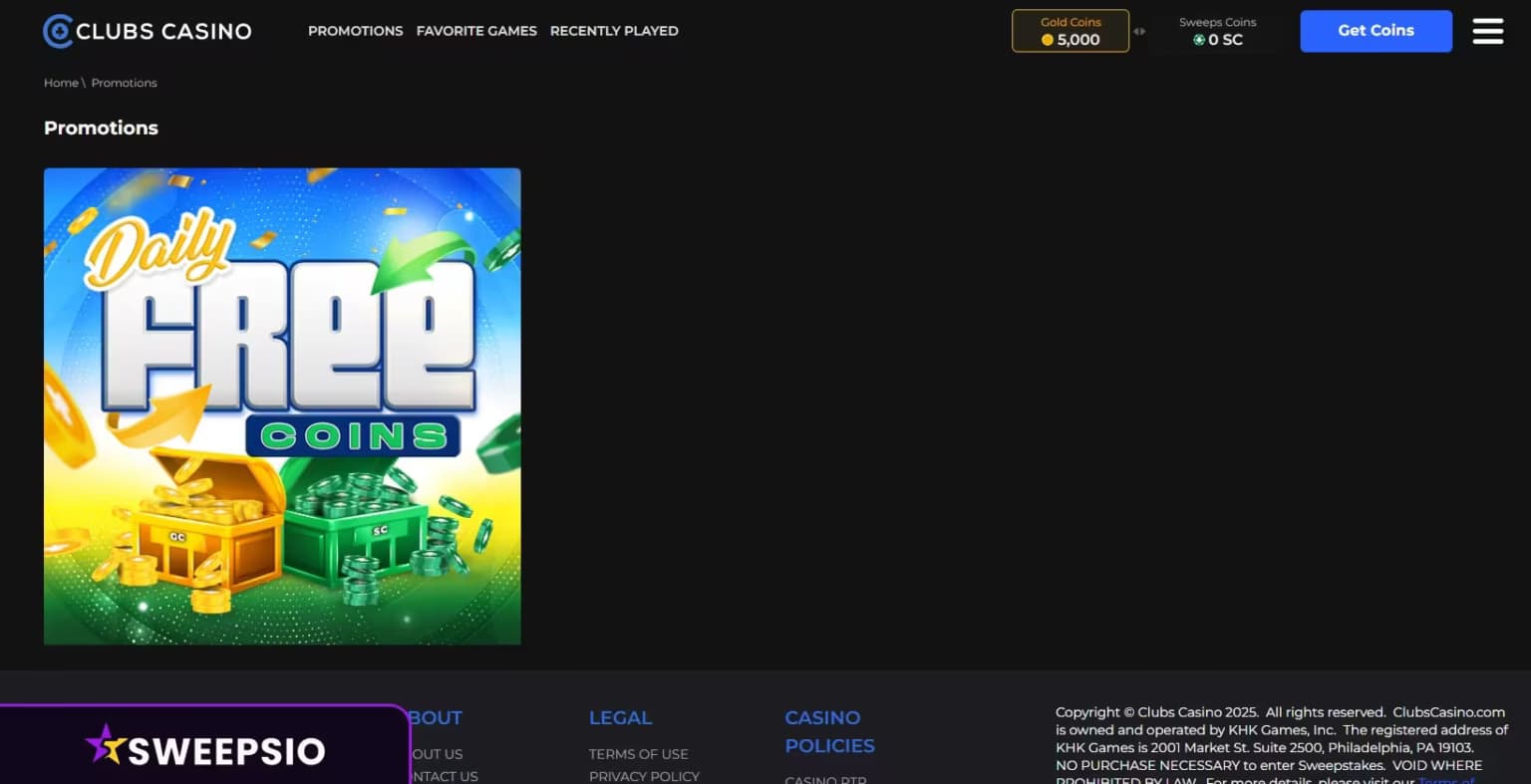This screenshot has width=1531, height=784.
Task: Go to Home in the breadcrumb
Action: coord(61,83)
